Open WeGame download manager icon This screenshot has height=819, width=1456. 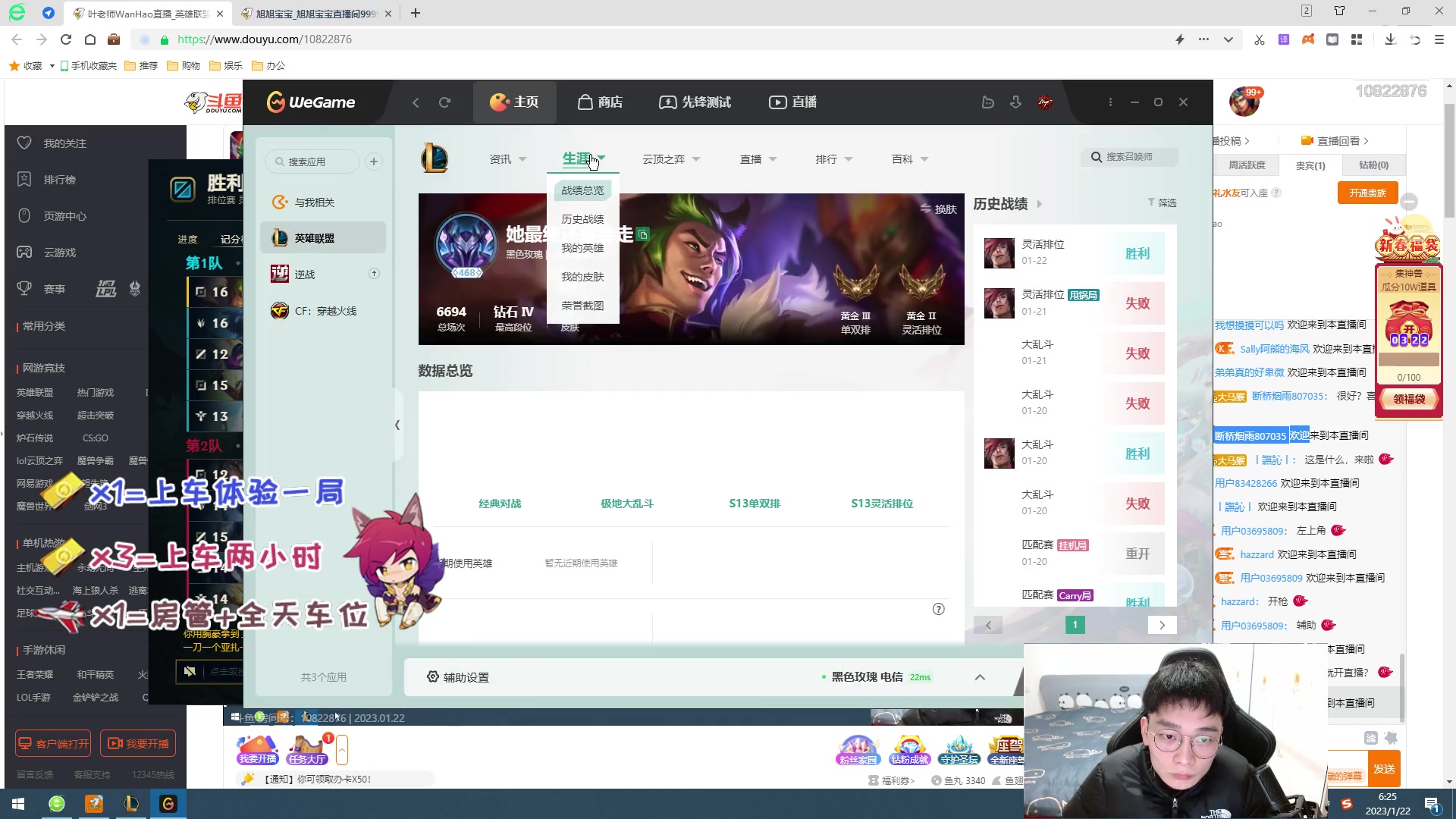coord(1015,102)
